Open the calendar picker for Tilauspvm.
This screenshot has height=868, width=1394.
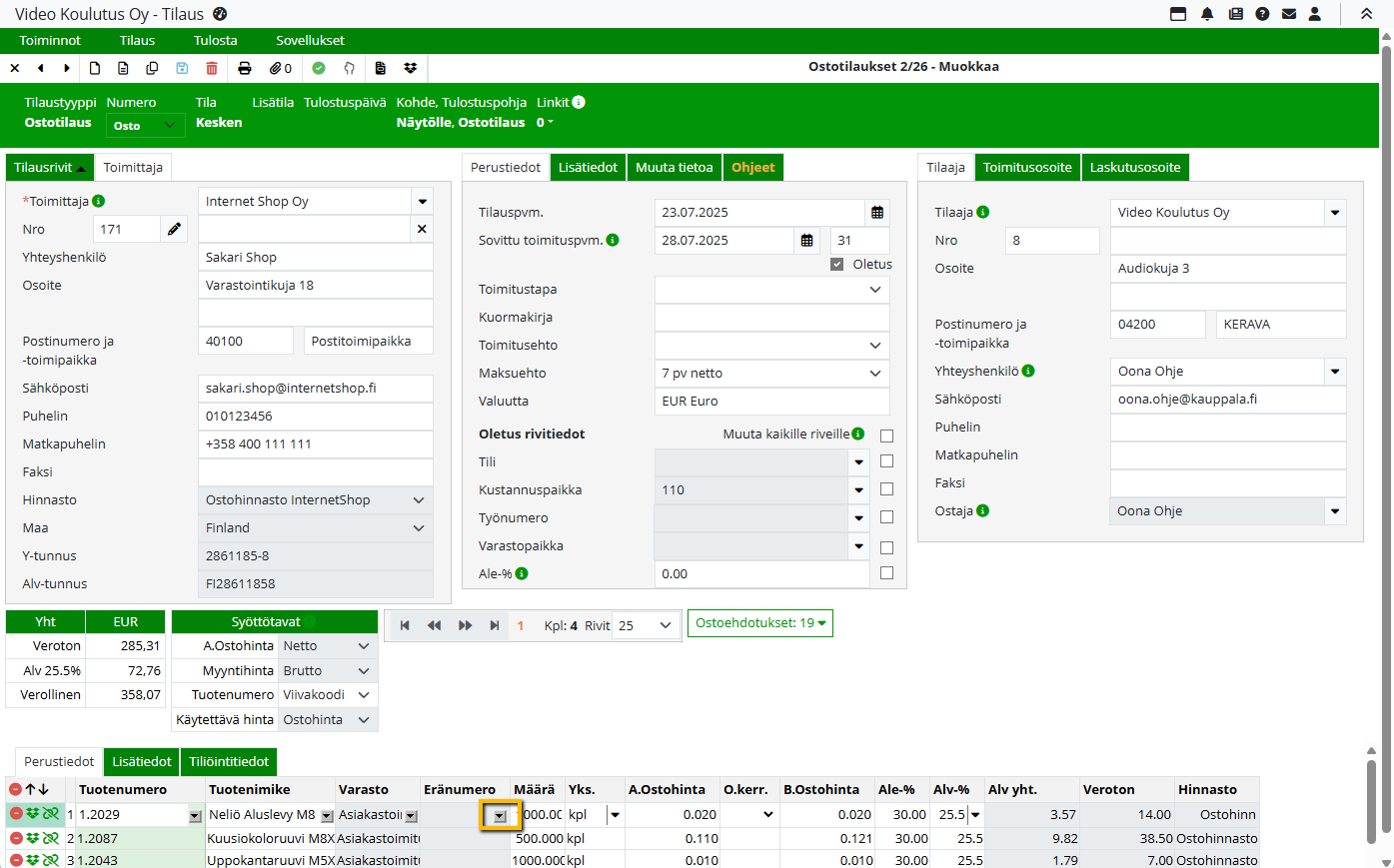click(x=877, y=213)
